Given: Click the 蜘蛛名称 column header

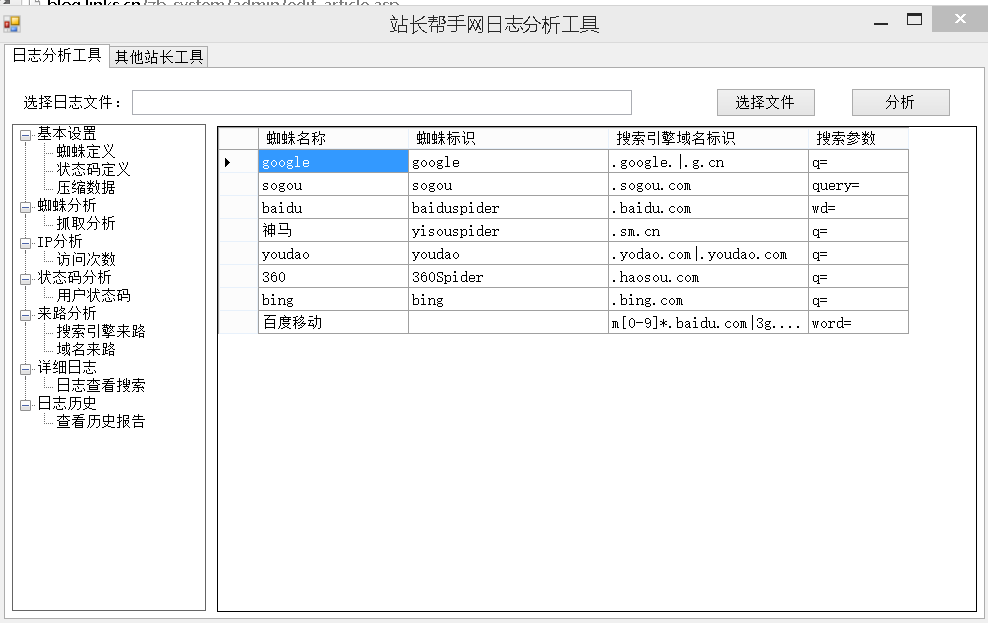Looking at the screenshot, I should [x=333, y=139].
